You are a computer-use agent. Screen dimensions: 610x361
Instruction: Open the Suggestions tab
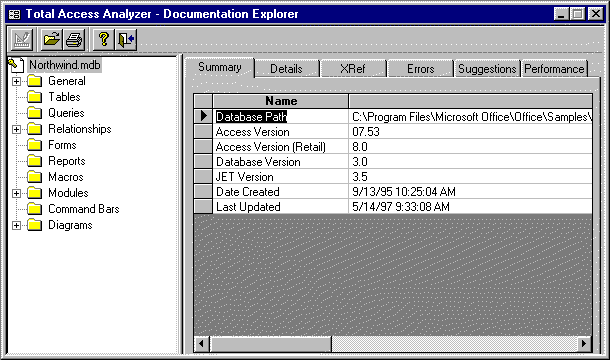pyautogui.click(x=487, y=69)
